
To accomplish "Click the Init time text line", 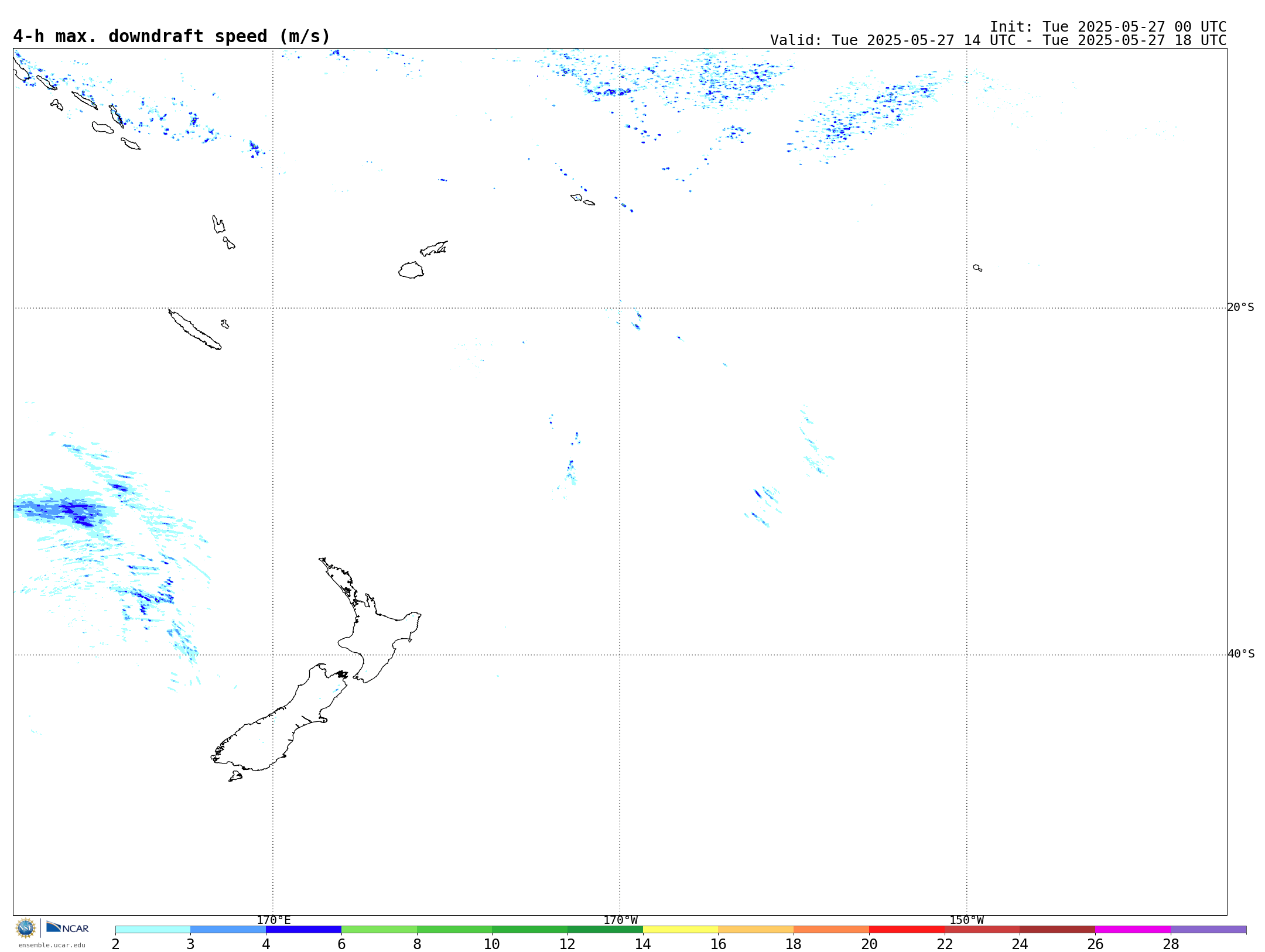I will pyautogui.click(x=1107, y=27).
